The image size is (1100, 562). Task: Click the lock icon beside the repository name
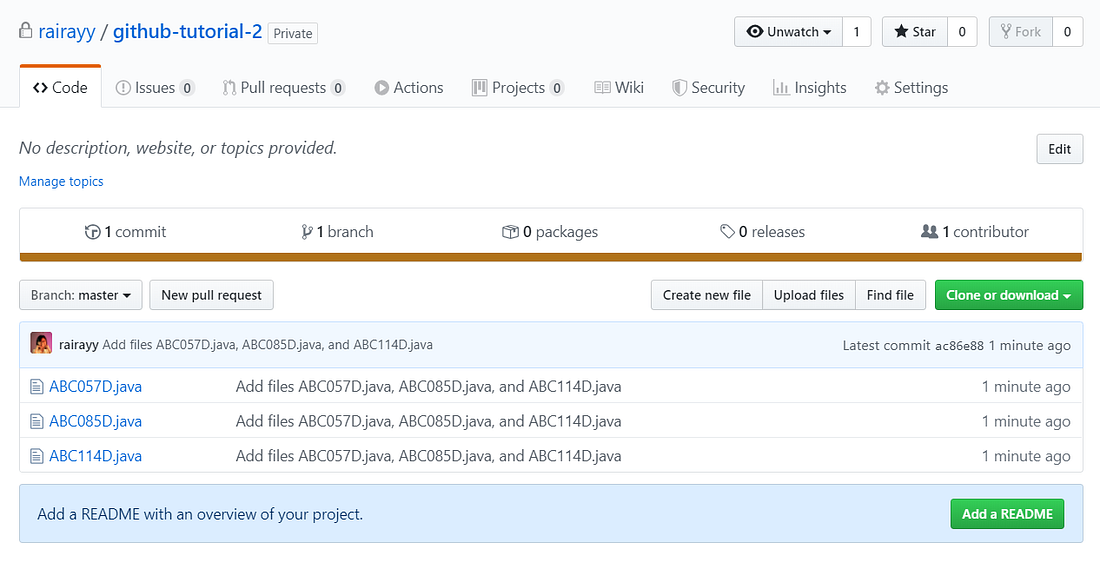(x=25, y=30)
